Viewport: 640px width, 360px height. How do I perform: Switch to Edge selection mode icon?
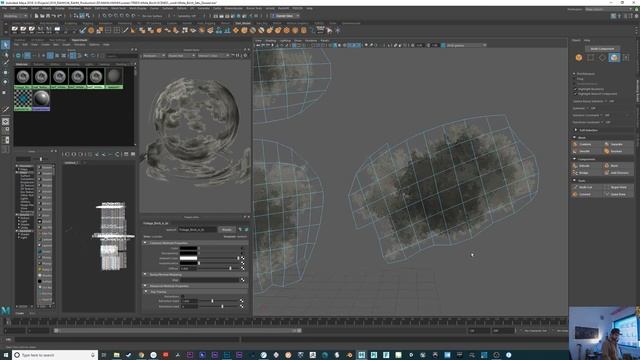(602, 58)
